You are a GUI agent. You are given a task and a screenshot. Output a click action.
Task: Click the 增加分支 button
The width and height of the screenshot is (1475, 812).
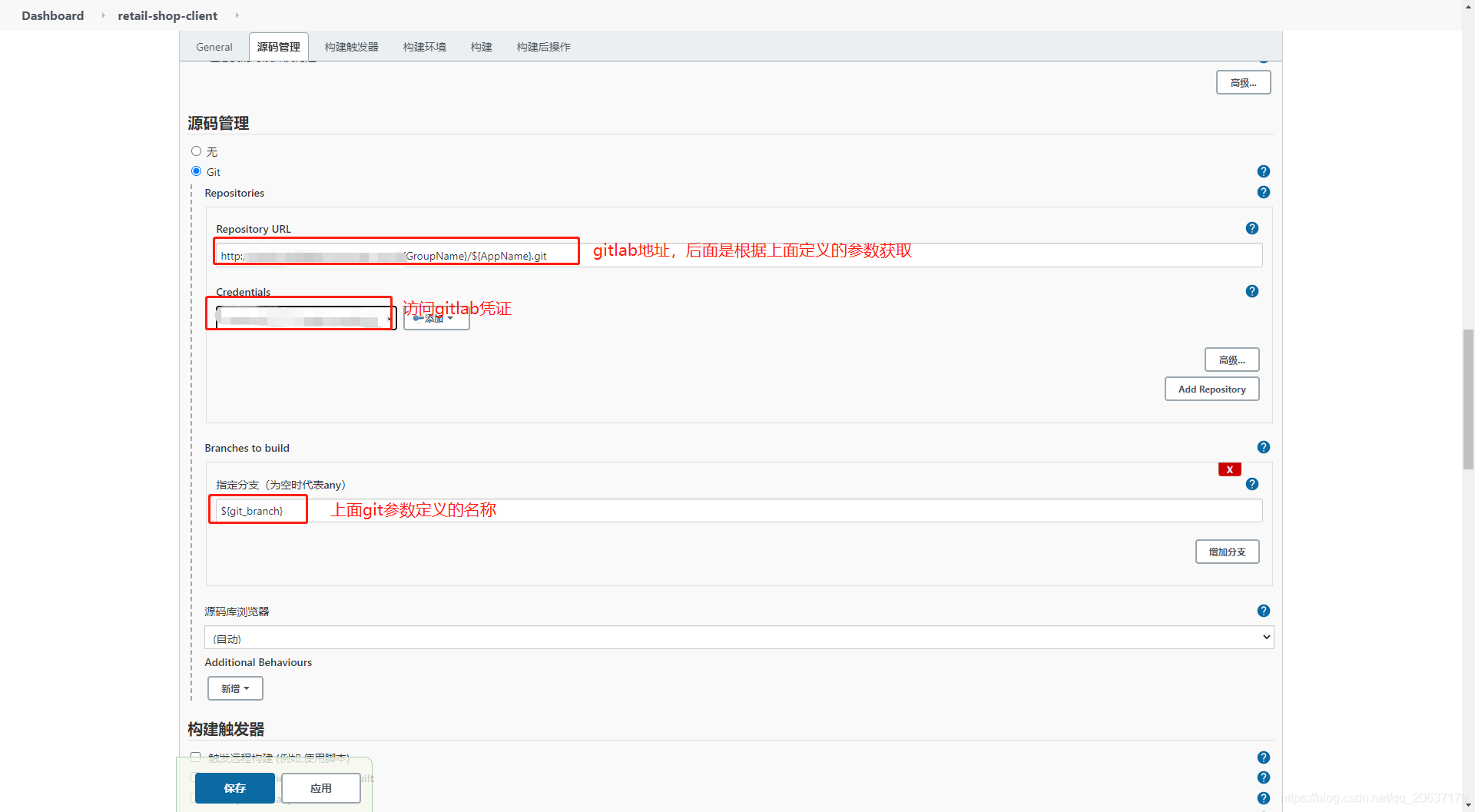[x=1227, y=552]
